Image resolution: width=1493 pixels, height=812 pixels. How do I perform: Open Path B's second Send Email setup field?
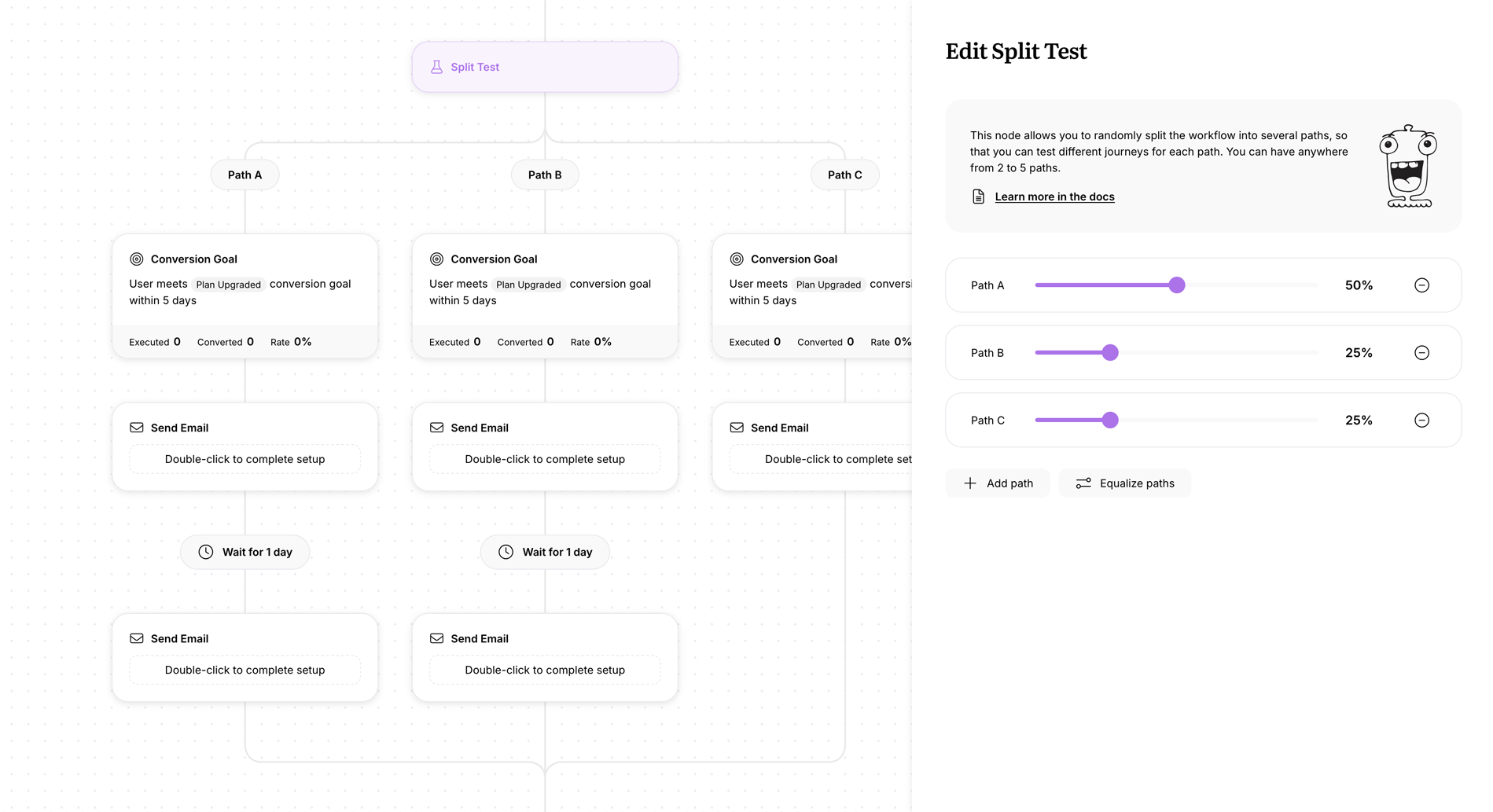click(x=545, y=670)
